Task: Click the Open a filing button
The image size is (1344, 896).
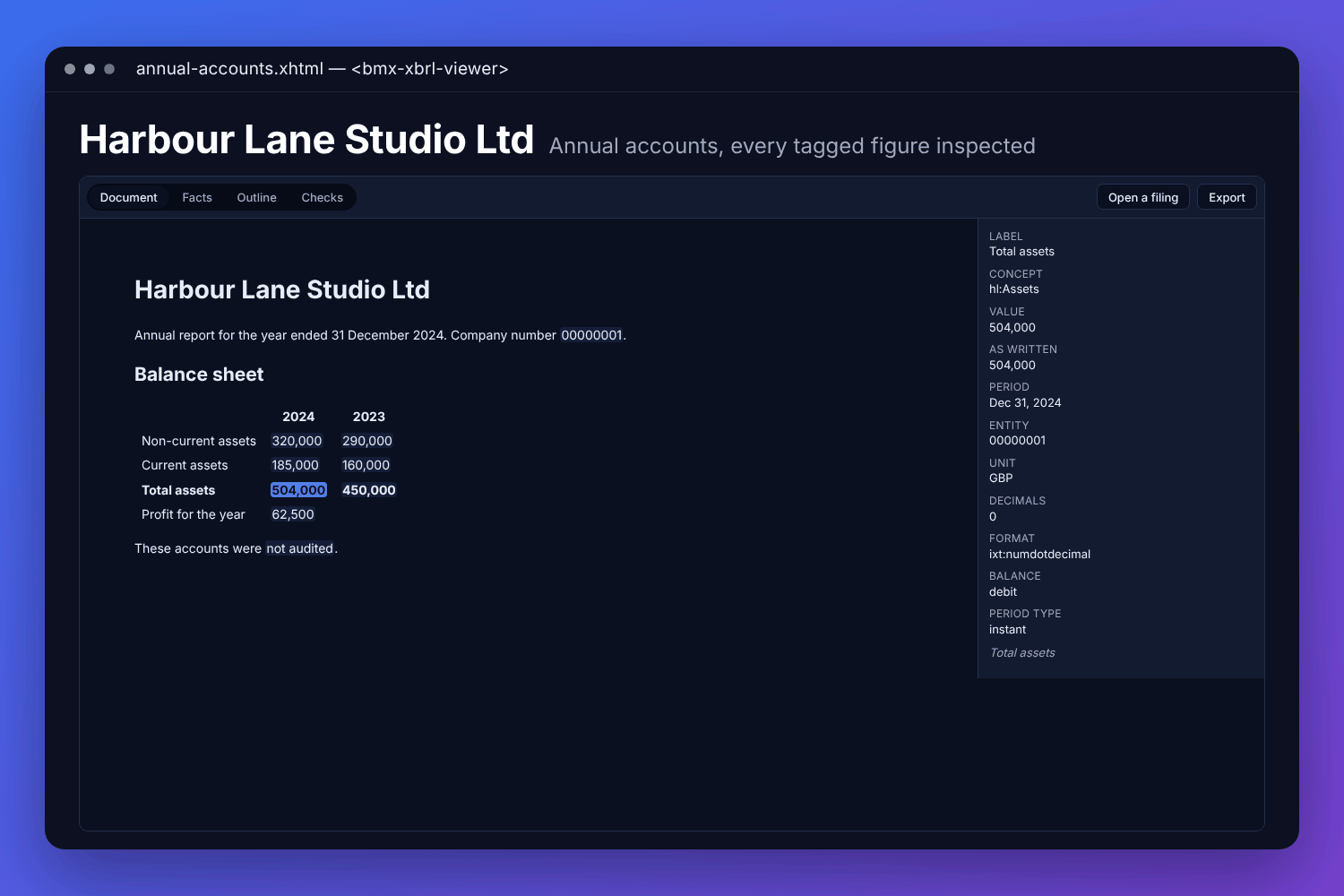Action: (x=1143, y=197)
